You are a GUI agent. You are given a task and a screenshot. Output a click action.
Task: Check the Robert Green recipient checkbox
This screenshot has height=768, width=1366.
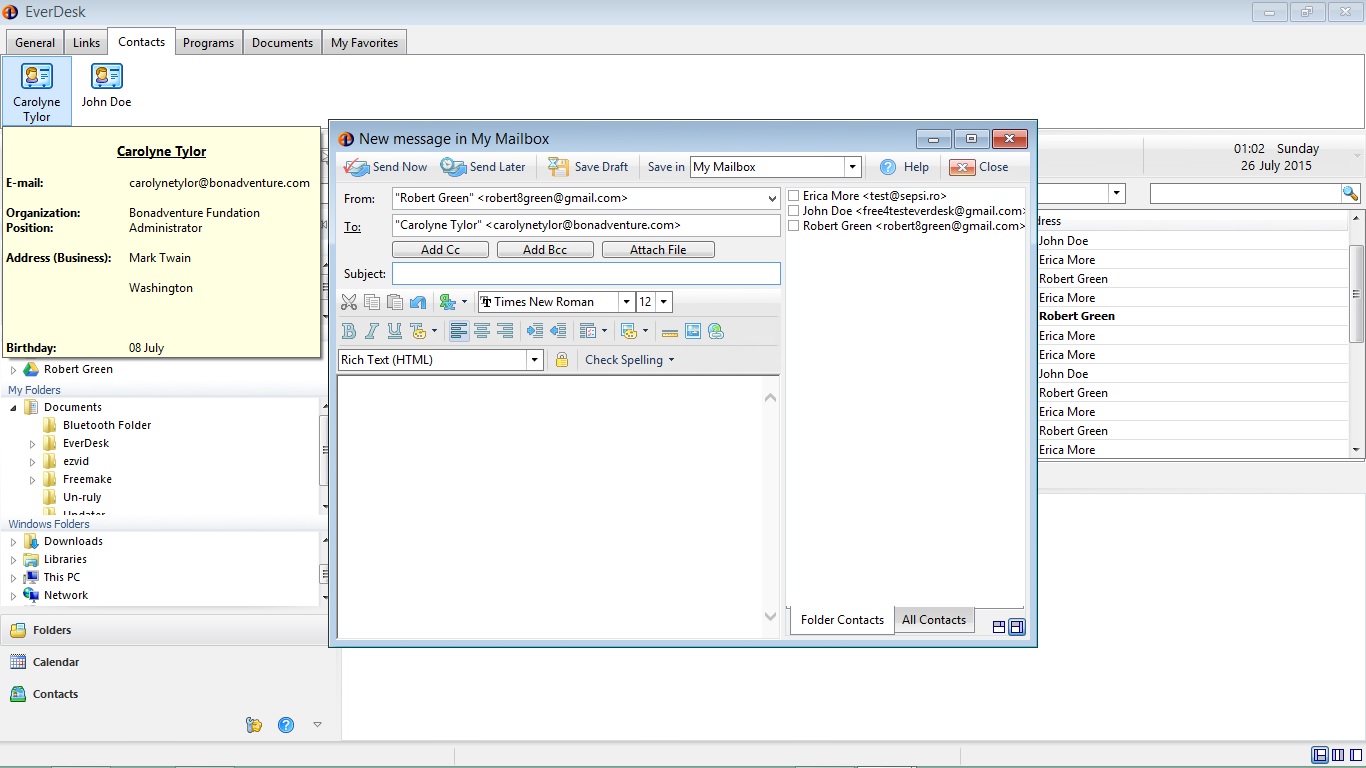(x=794, y=226)
